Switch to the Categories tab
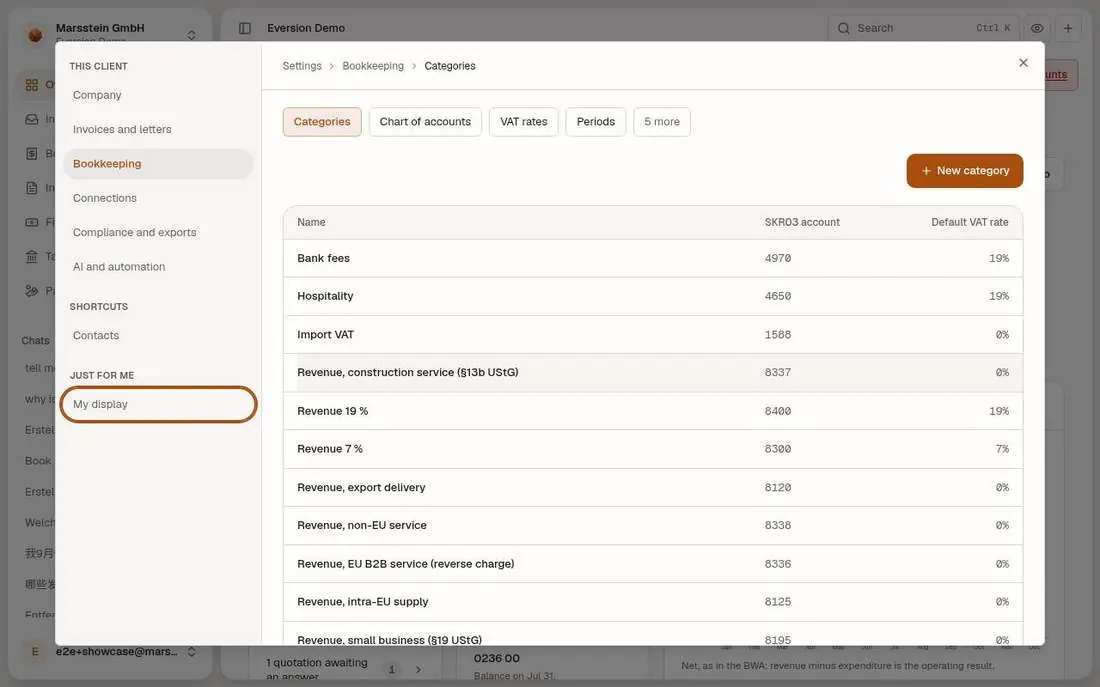This screenshot has width=1100, height=687. coord(322,121)
